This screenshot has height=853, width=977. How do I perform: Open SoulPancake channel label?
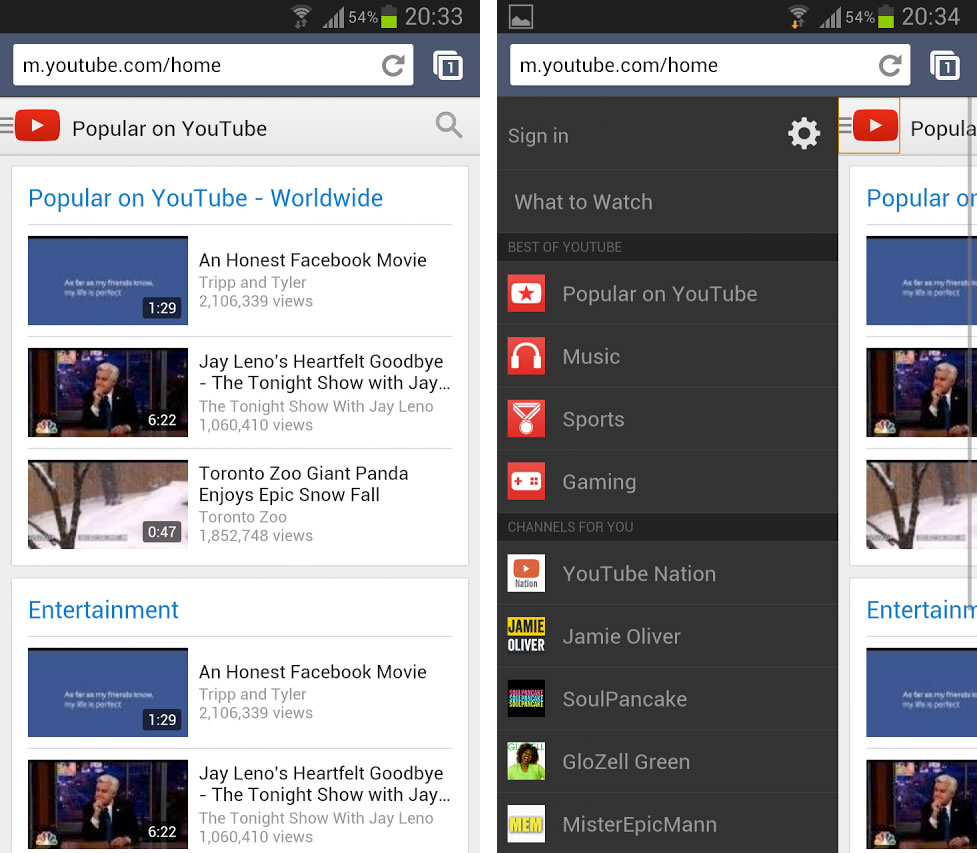click(x=624, y=699)
